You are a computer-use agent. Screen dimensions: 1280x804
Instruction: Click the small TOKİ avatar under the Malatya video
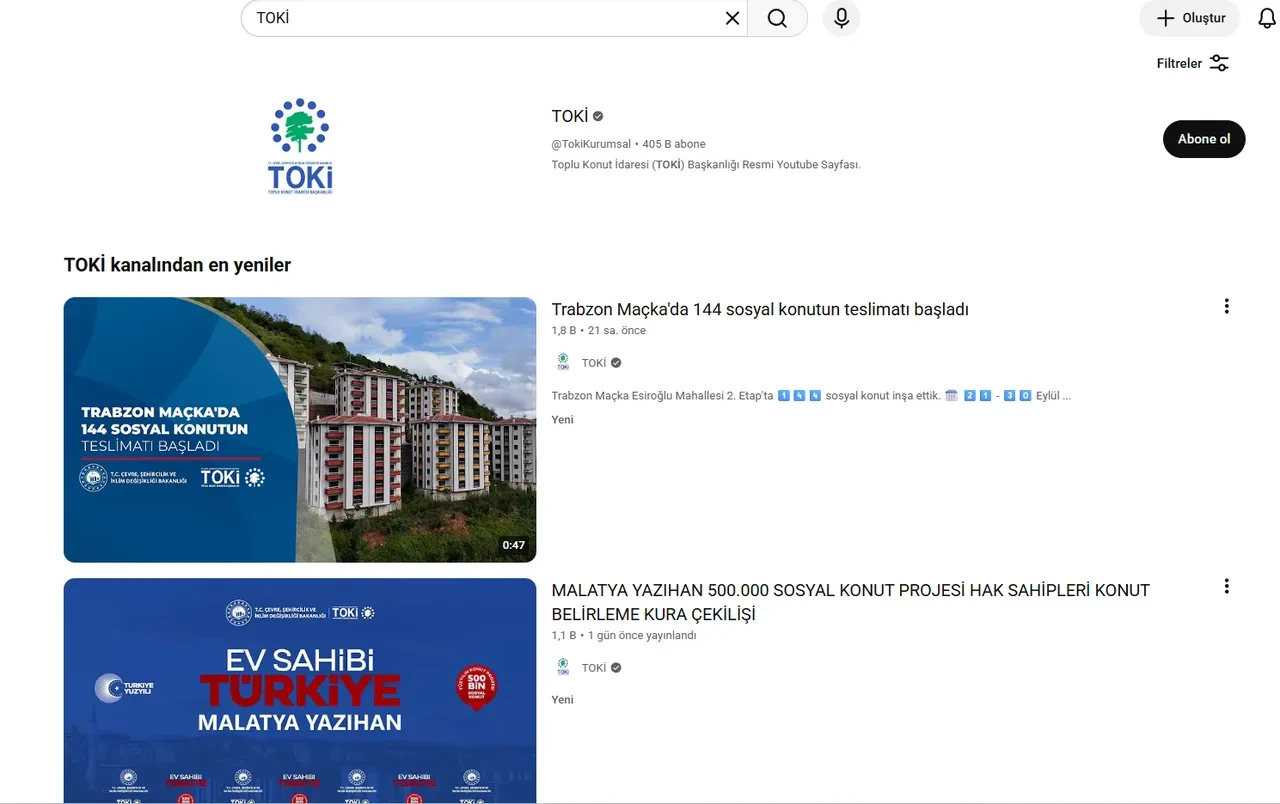click(563, 667)
